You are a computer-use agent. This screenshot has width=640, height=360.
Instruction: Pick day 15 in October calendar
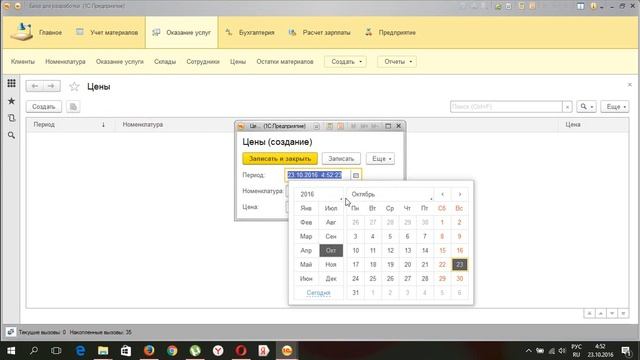click(x=442, y=251)
